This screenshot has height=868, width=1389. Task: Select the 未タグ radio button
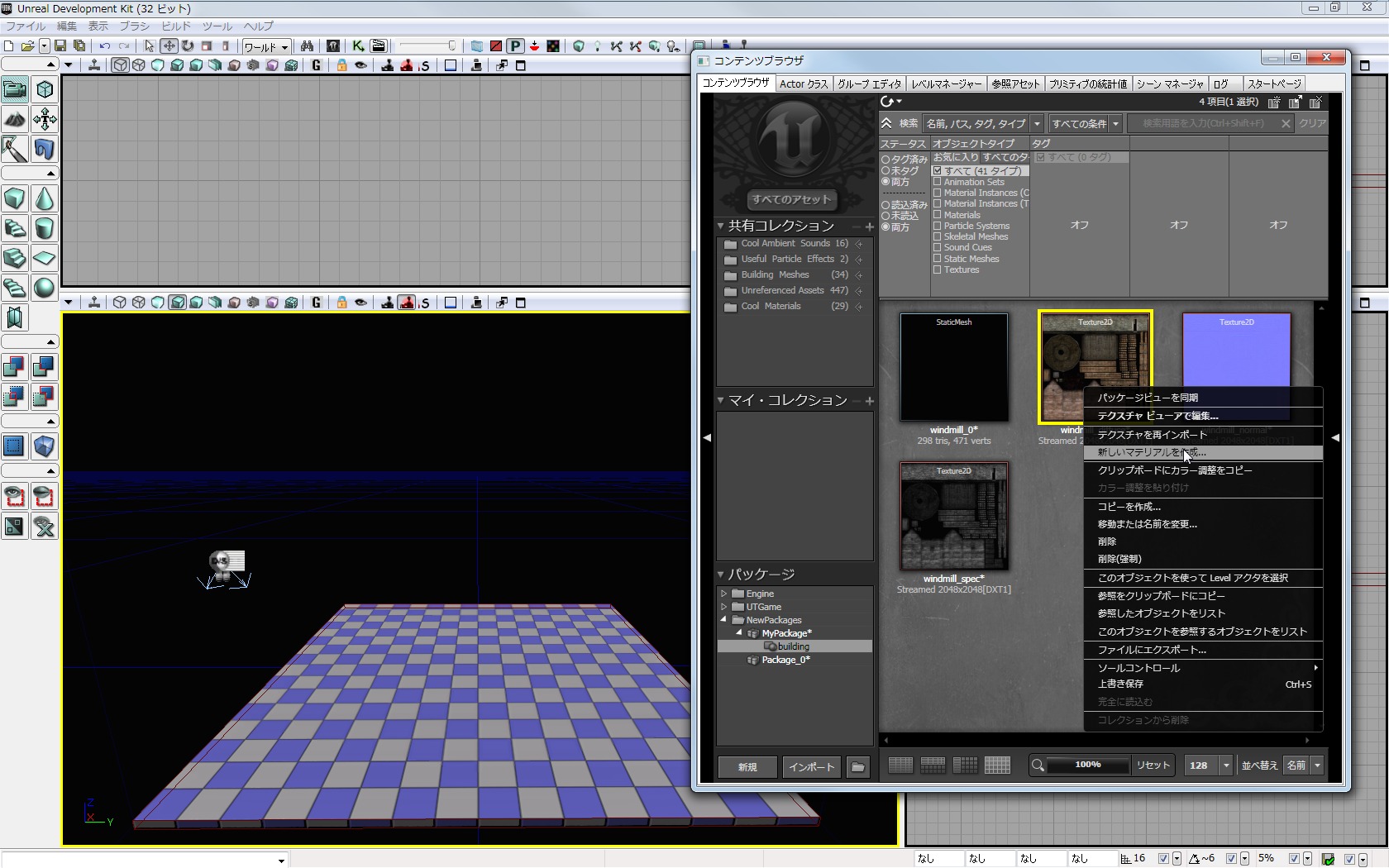pos(885,171)
